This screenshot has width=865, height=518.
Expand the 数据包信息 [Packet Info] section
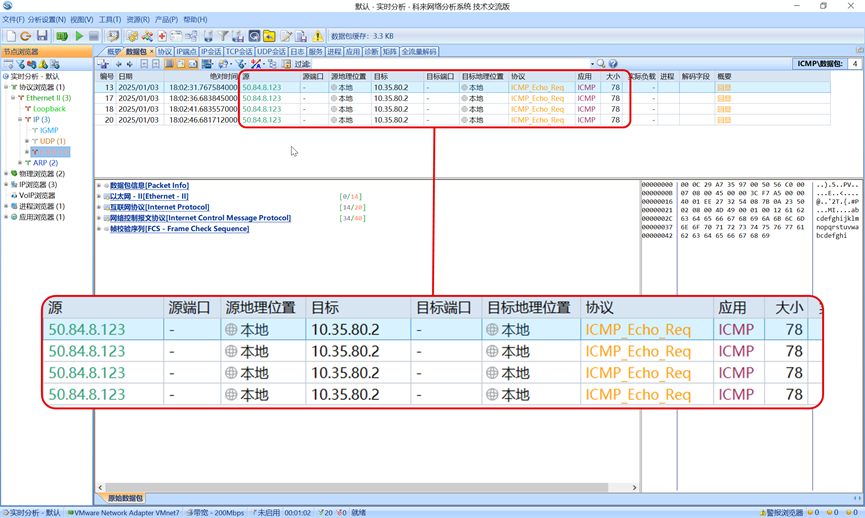tap(100, 185)
